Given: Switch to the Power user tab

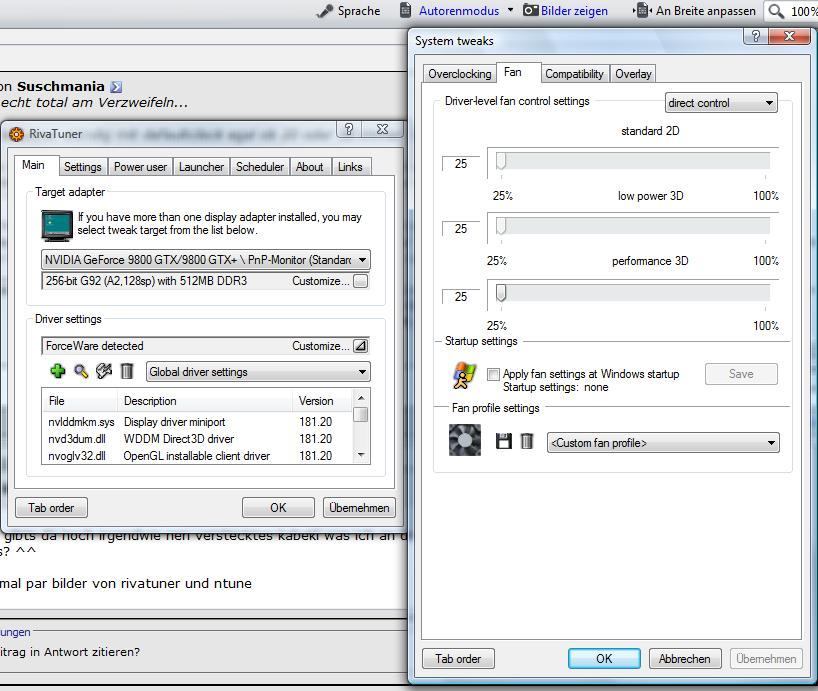Looking at the screenshot, I should (x=140, y=167).
